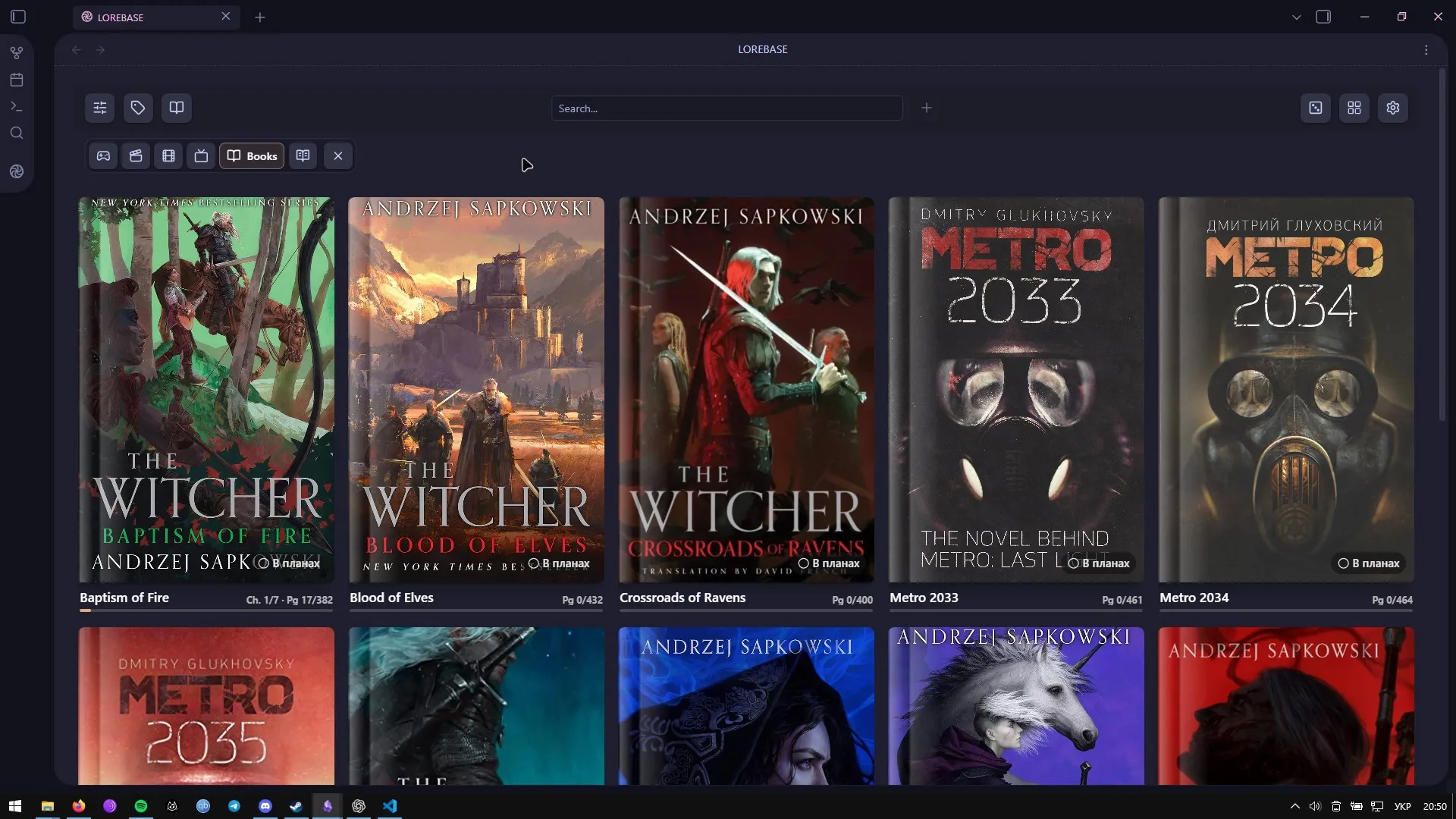Toggle the right sidebar panel
The image size is (1456, 819).
pos(1323,17)
